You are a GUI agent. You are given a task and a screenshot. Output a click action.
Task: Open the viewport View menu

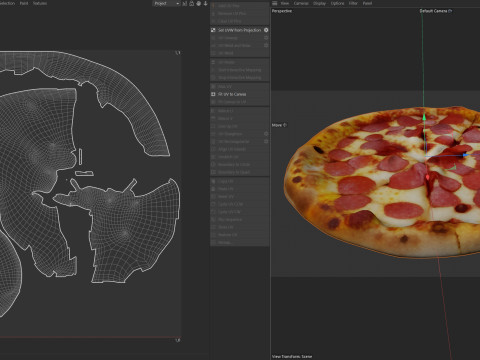(x=285, y=3)
